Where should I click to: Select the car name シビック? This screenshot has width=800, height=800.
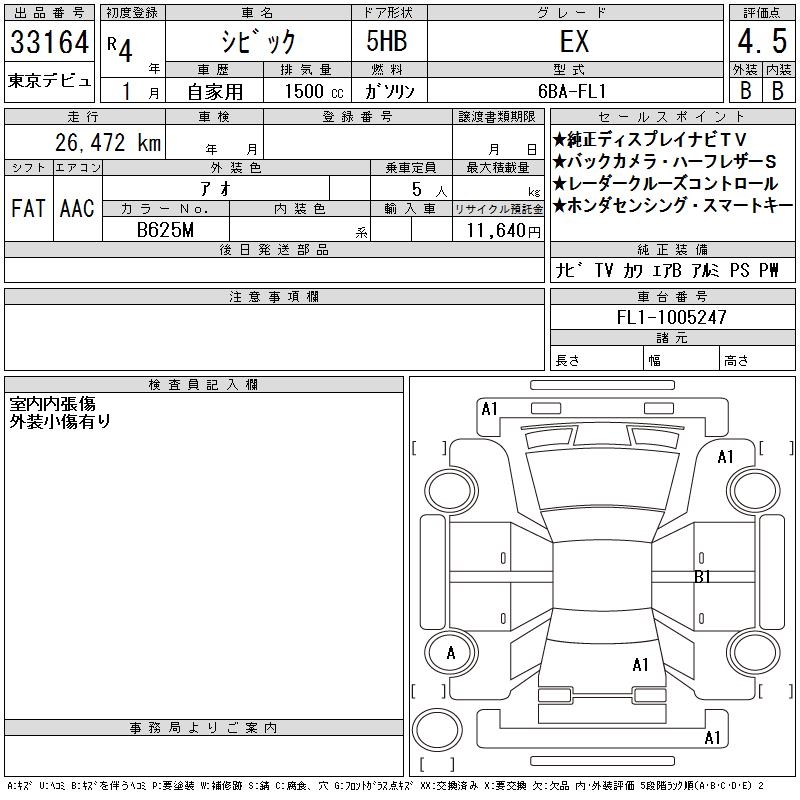(258, 41)
